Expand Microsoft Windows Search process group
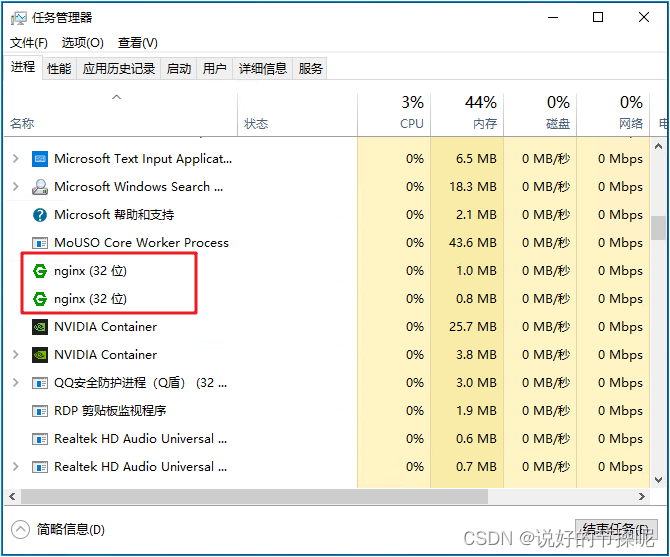Screen dimensions: 670x557 pos(15,187)
